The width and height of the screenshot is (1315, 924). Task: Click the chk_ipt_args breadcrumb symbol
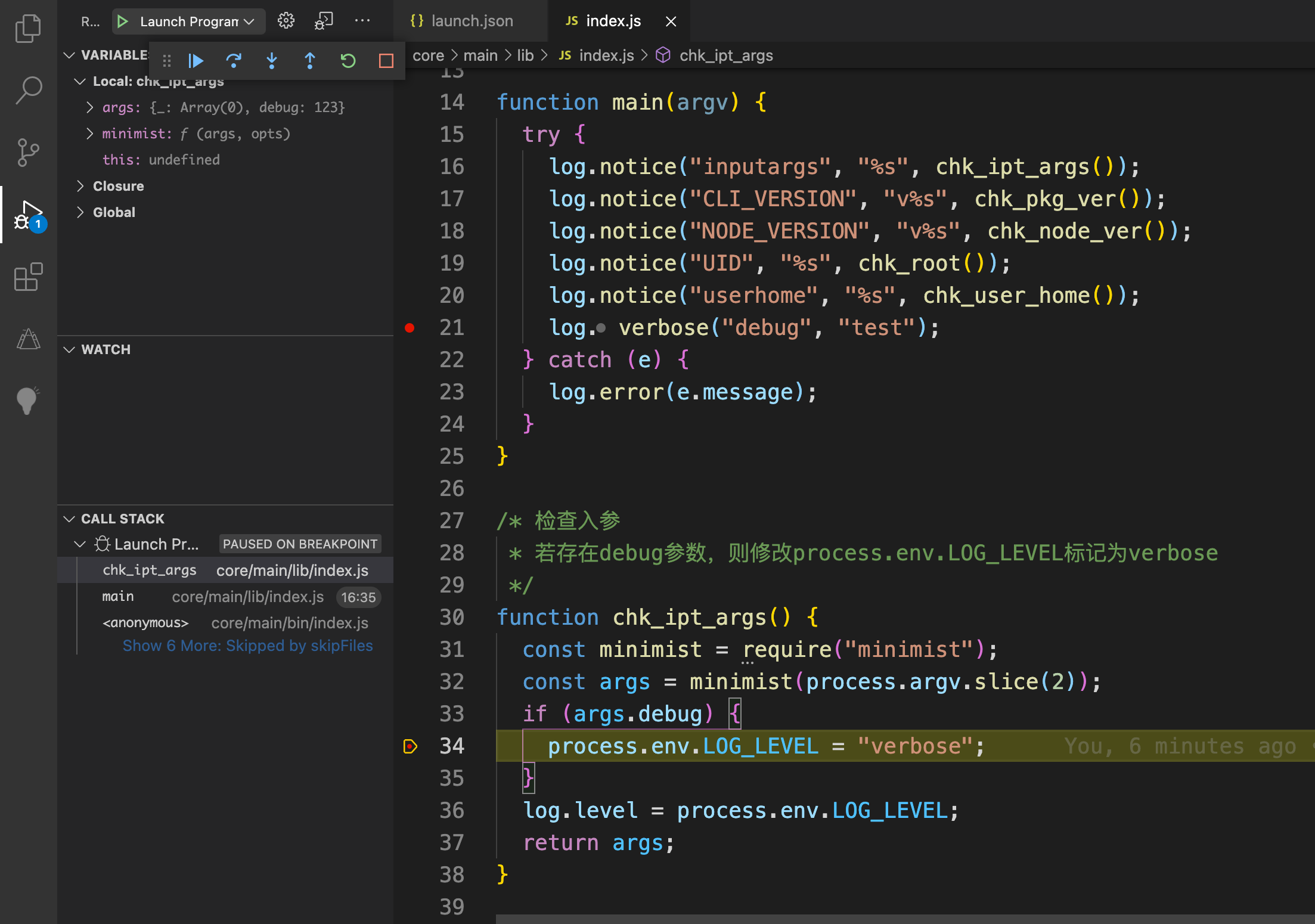point(715,55)
